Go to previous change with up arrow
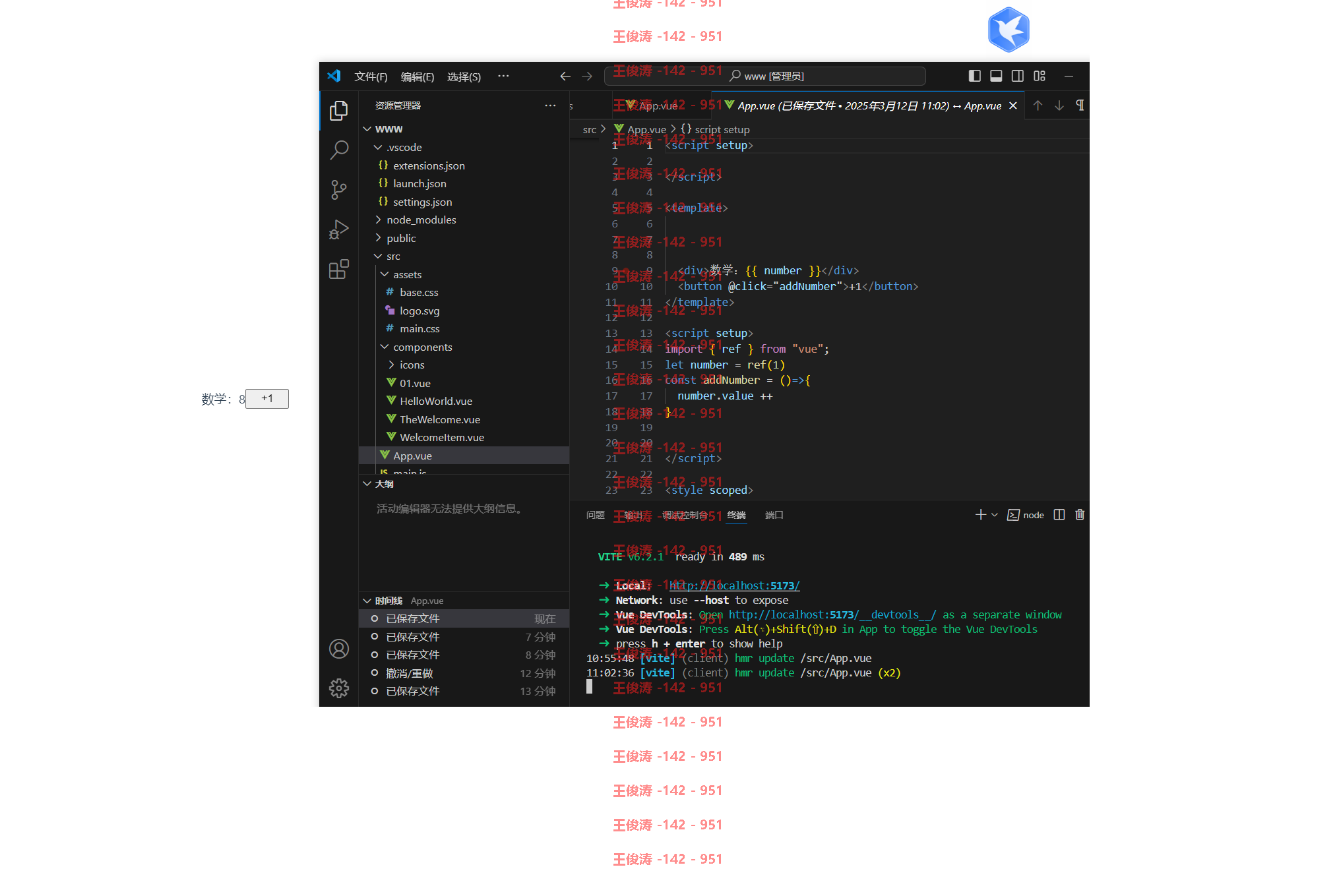Viewport: 1337px width, 896px height. (1038, 105)
